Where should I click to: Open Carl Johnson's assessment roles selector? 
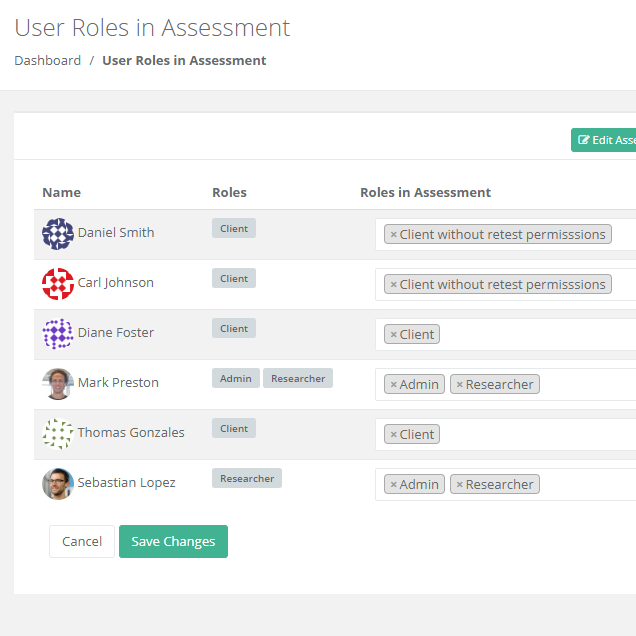[505, 285]
